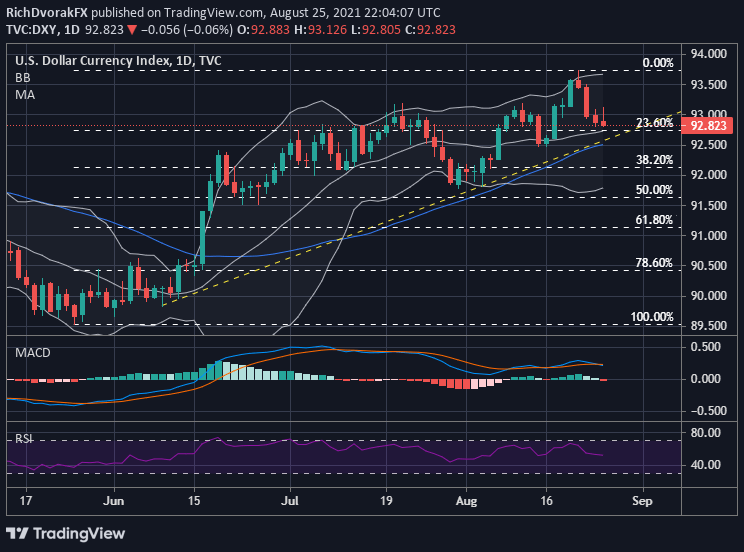Click the MACD 0.500 axis value
Viewport: 744px width, 552px height.
click(x=705, y=347)
